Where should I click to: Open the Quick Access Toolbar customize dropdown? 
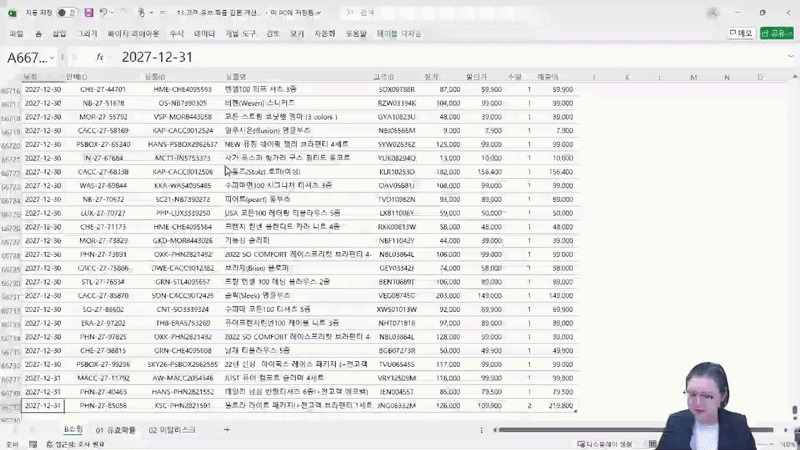pos(151,13)
